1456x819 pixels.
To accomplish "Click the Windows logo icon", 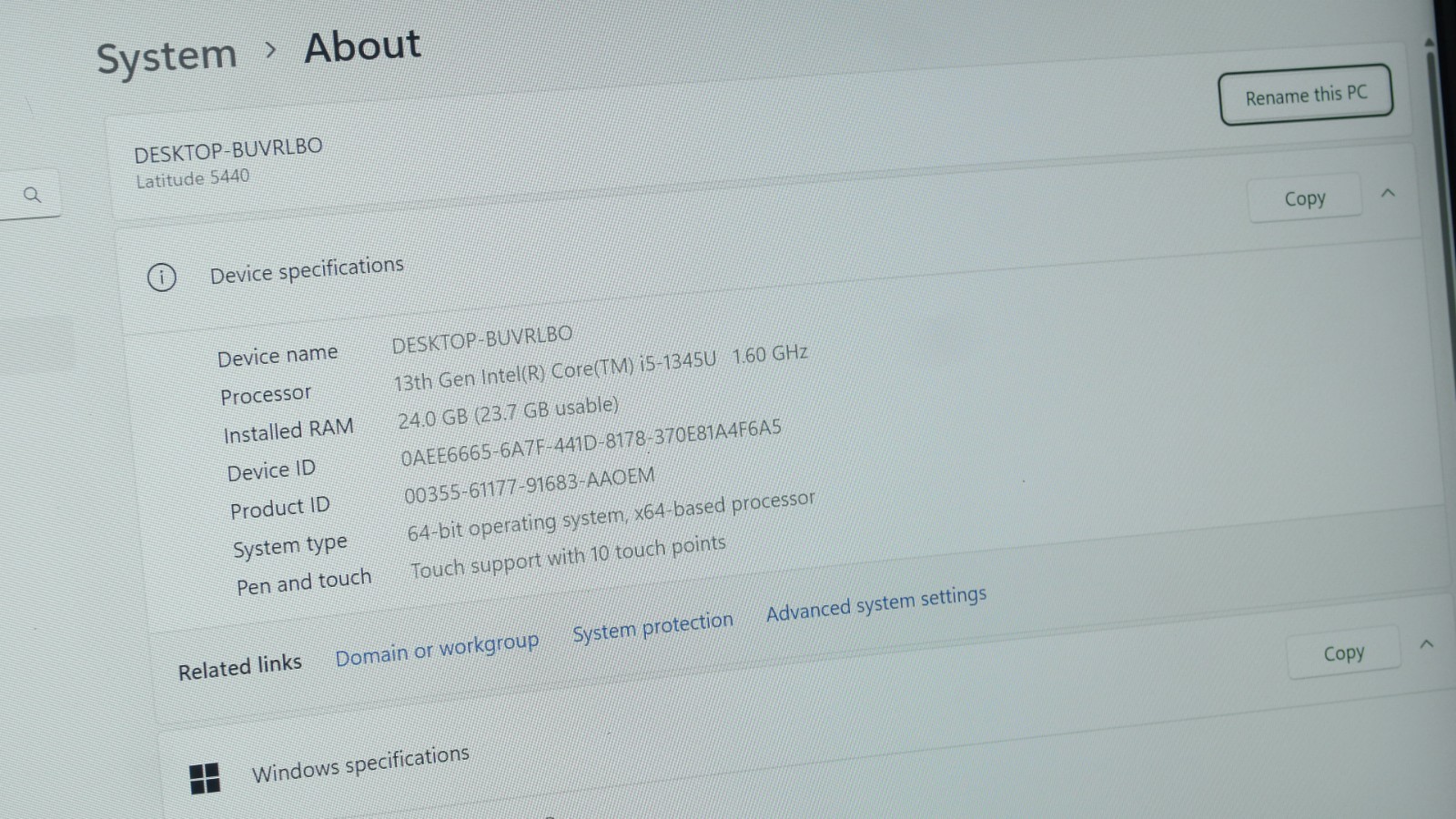I will (205, 779).
